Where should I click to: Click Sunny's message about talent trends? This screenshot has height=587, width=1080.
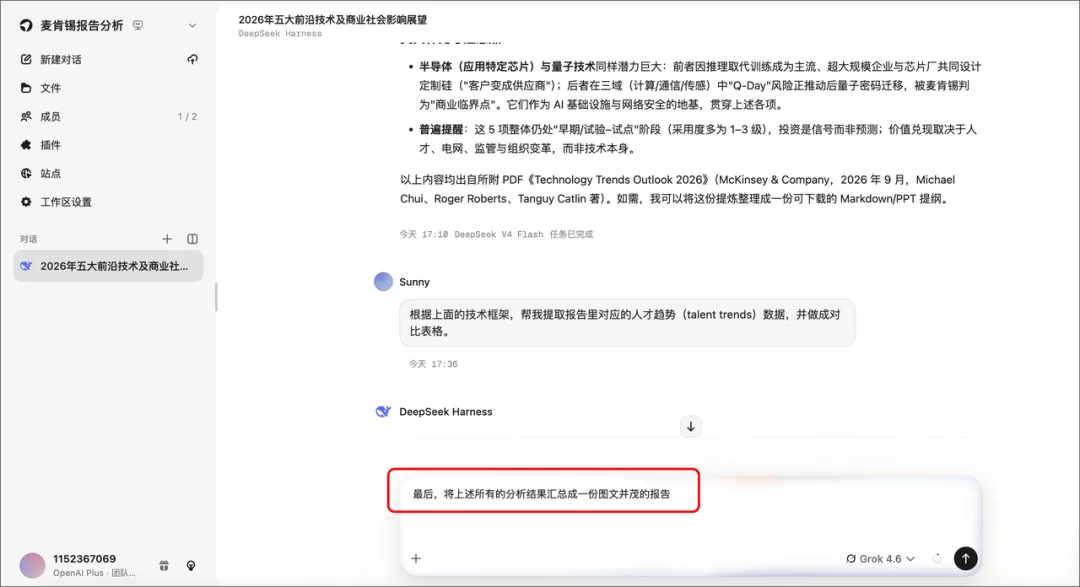(627, 322)
